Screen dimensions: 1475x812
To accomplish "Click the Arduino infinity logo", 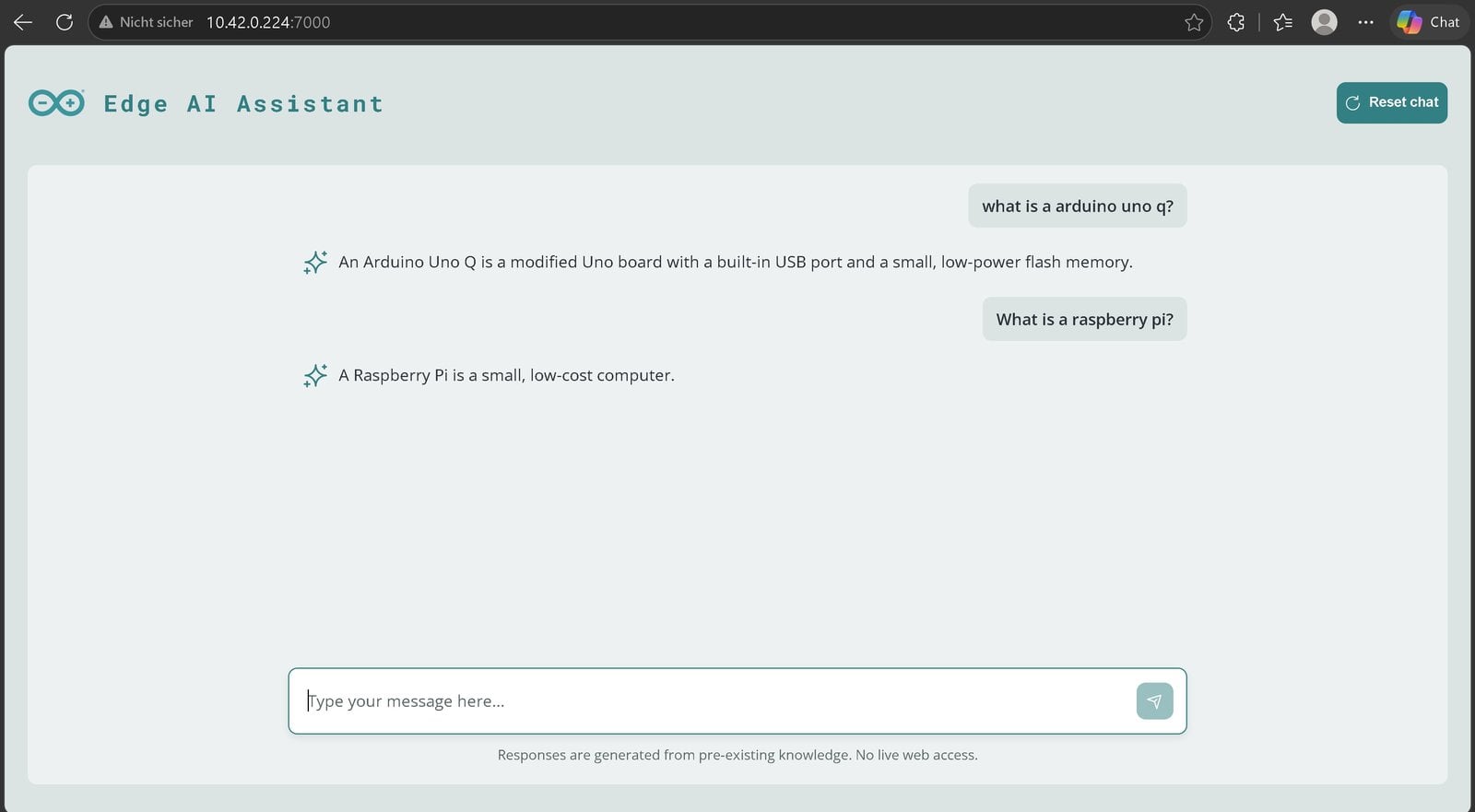I will tap(56, 103).
